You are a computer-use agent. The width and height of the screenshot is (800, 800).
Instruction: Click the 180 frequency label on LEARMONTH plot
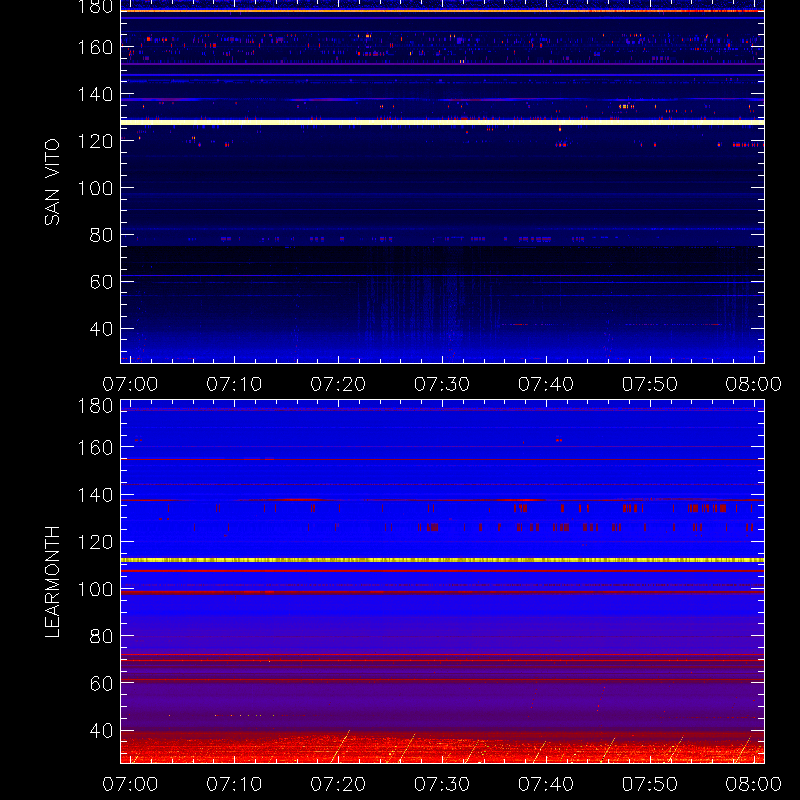(95, 406)
